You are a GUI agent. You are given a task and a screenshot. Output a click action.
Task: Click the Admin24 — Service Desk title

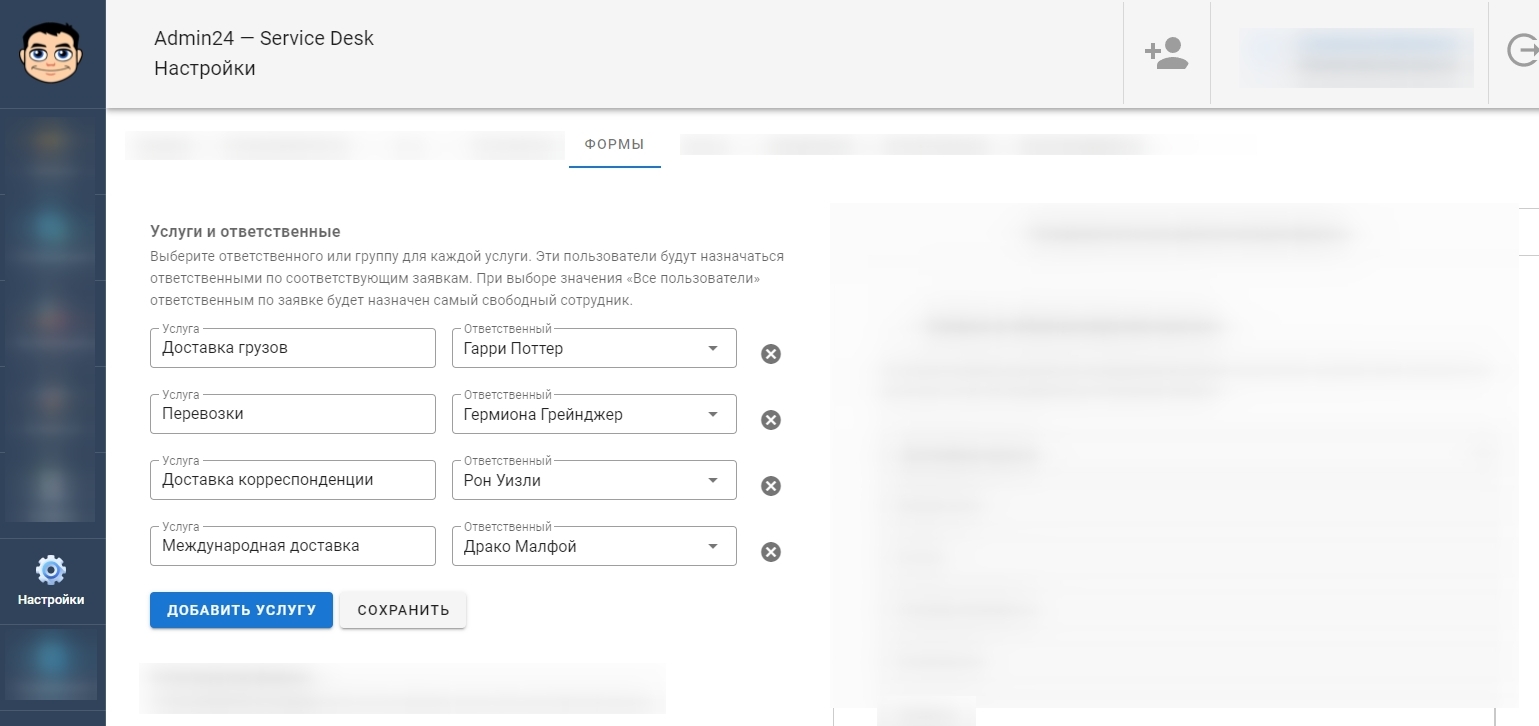(264, 39)
